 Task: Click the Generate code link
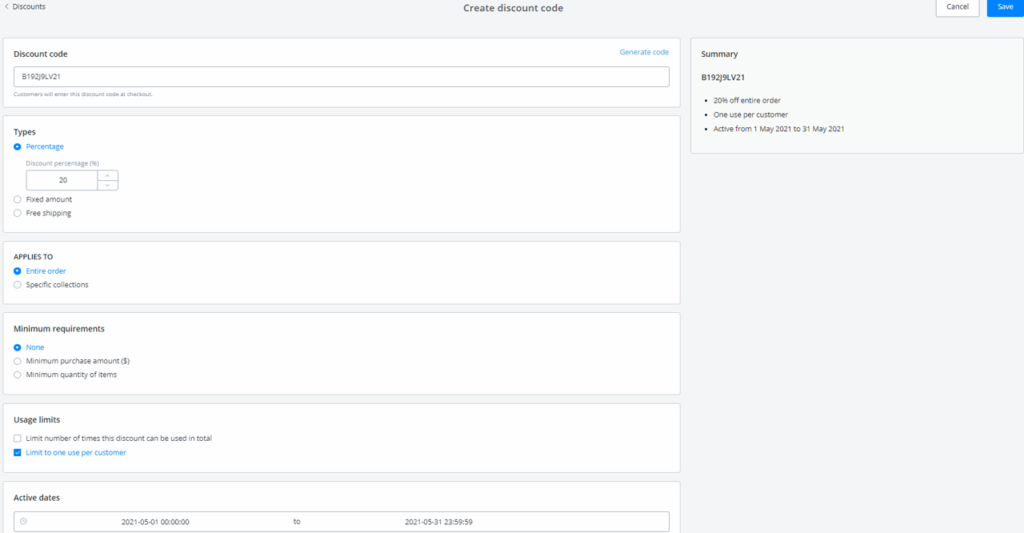click(x=644, y=52)
